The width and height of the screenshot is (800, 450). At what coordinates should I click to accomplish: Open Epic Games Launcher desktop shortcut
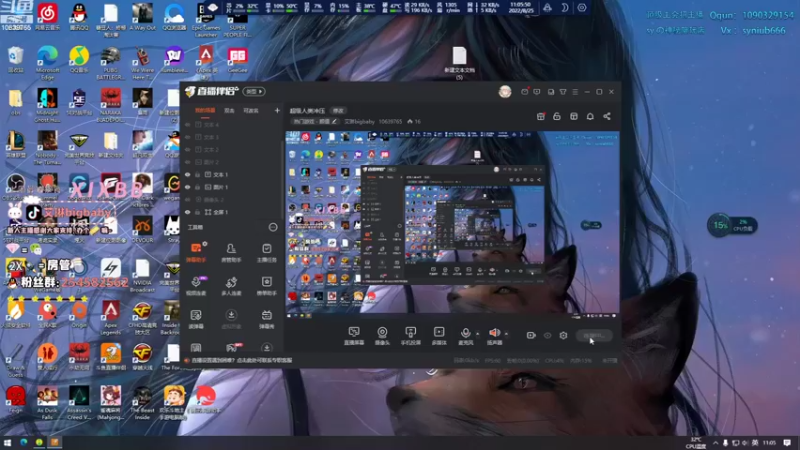[x=206, y=19]
